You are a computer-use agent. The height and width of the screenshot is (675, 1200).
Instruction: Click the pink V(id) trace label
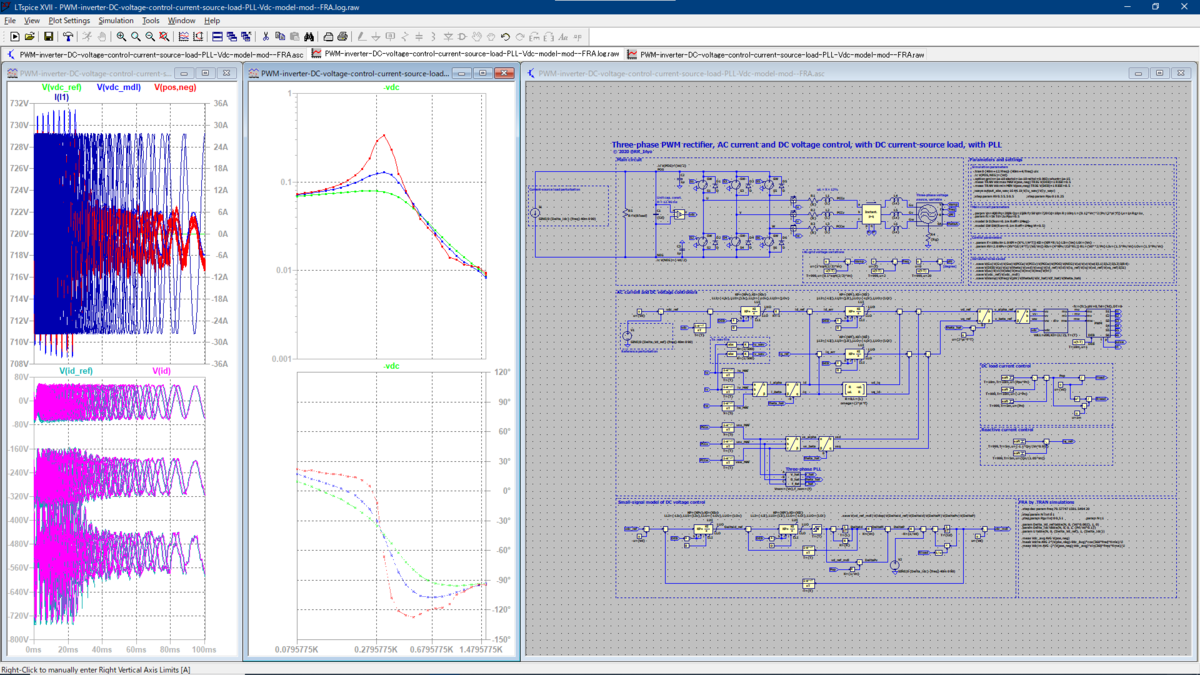pyautogui.click(x=161, y=371)
